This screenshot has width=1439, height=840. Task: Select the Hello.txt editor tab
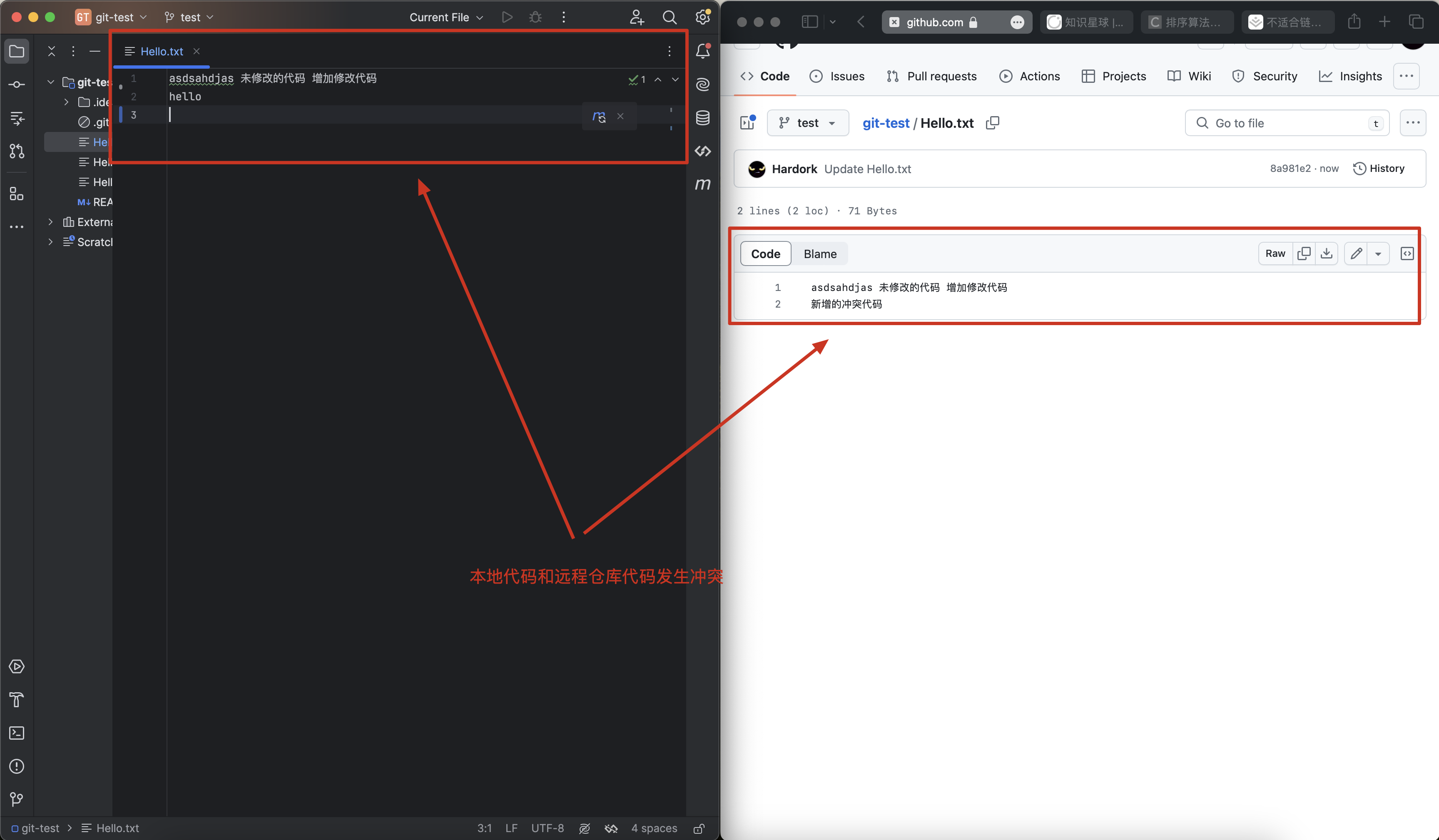[162, 51]
